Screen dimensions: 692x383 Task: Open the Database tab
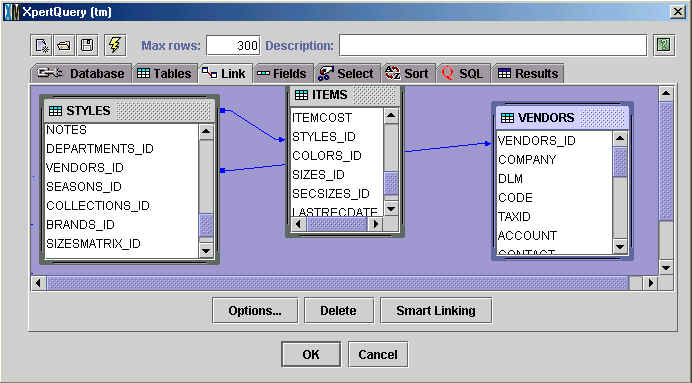click(x=81, y=73)
